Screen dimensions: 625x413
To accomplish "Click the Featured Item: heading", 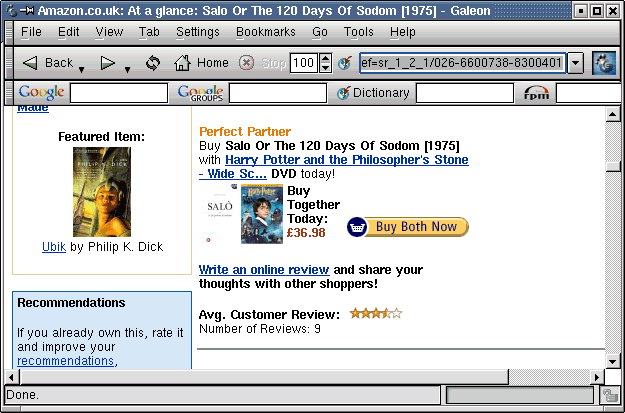I will (x=101, y=137).
